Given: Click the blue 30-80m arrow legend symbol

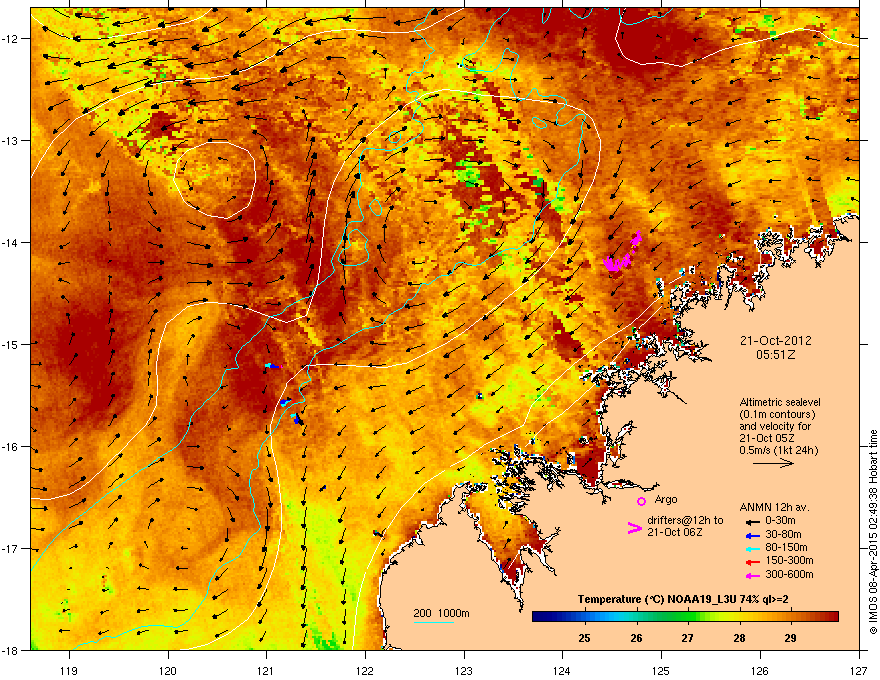Looking at the screenshot, I should click(752, 535).
